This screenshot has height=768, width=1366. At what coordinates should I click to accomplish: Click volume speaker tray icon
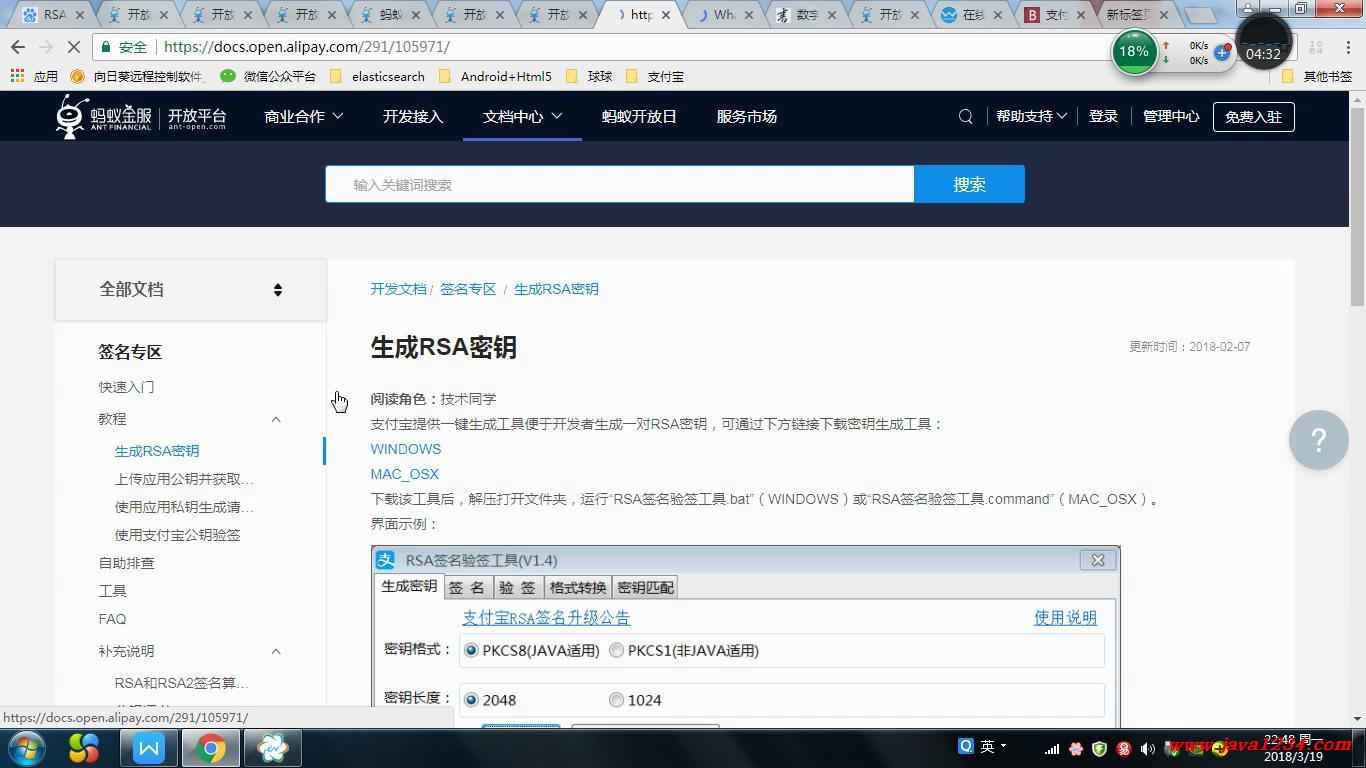pyautogui.click(x=1147, y=748)
